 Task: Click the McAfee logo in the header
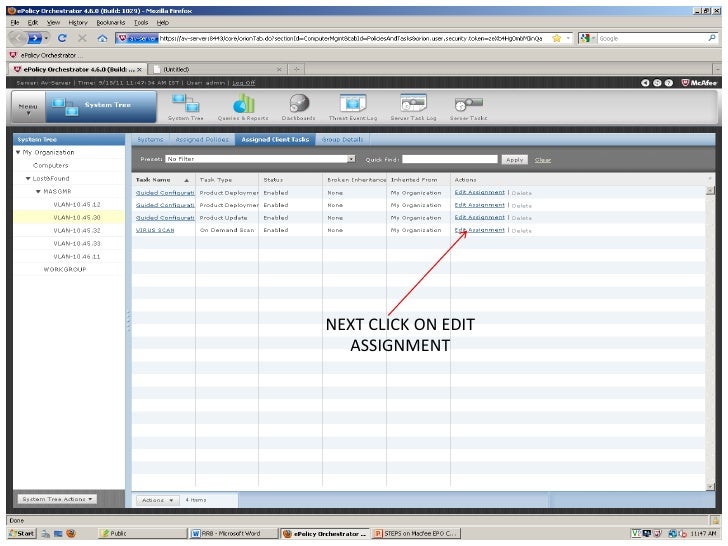click(x=699, y=83)
